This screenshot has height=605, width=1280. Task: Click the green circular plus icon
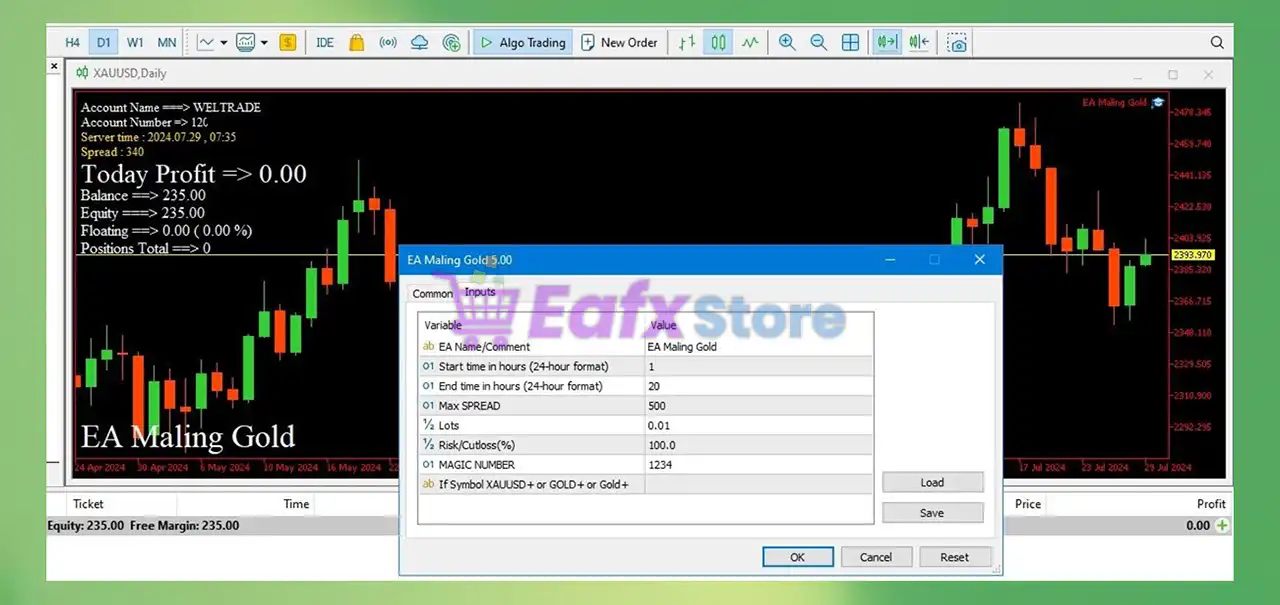point(452,43)
